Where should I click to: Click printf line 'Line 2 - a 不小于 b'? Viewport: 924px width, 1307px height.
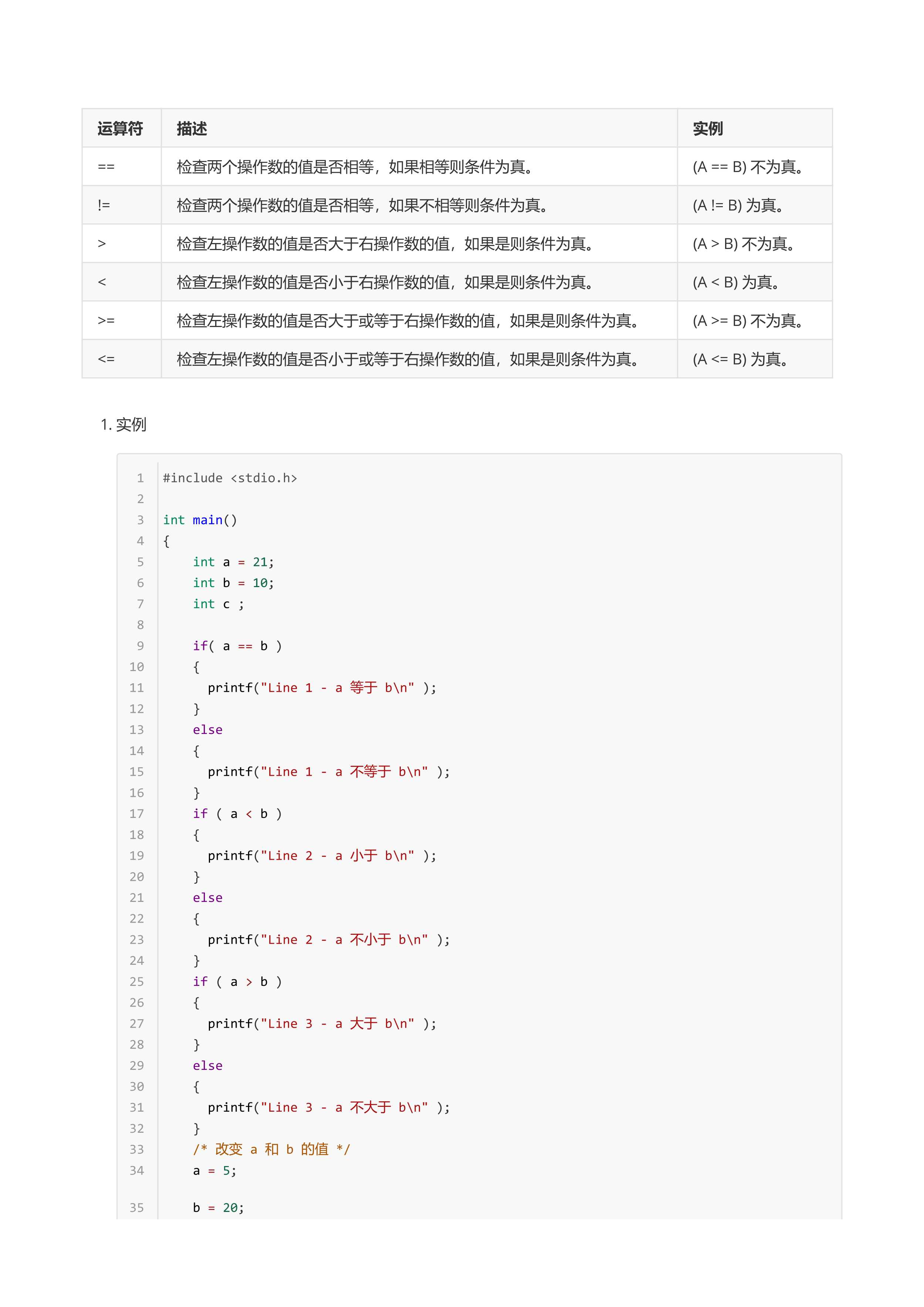coord(329,940)
